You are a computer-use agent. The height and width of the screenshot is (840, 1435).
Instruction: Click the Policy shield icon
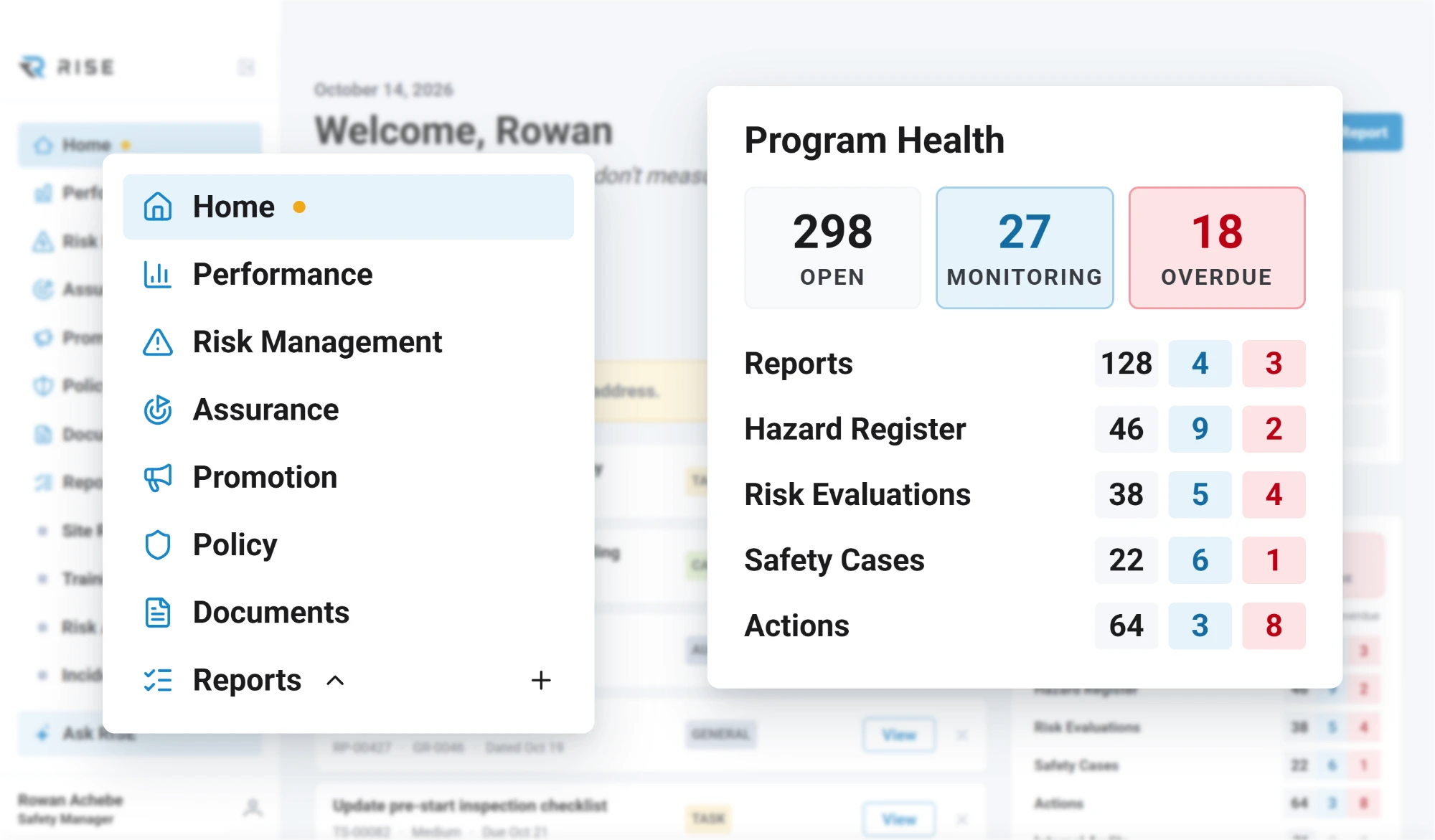tap(157, 544)
